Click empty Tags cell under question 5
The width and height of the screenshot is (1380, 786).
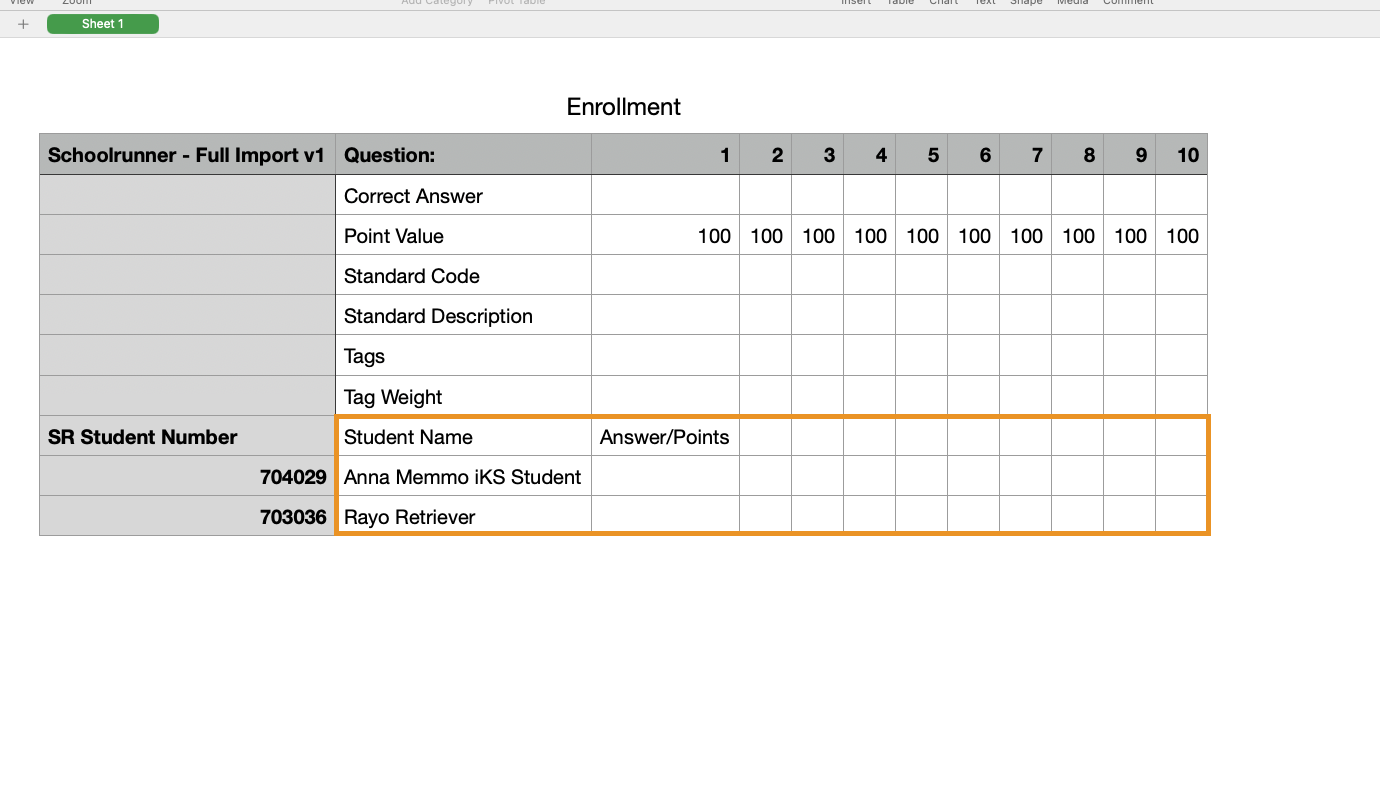(x=922, y=356)
